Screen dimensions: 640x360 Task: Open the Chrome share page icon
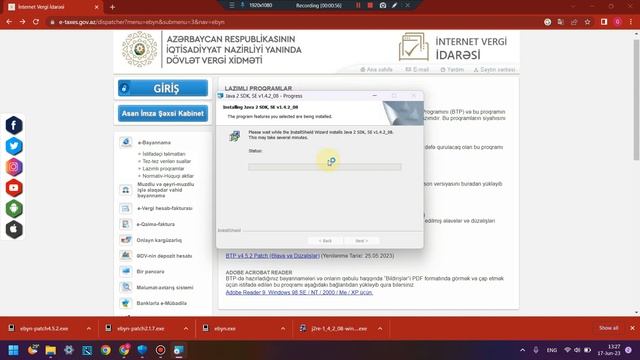574,22
